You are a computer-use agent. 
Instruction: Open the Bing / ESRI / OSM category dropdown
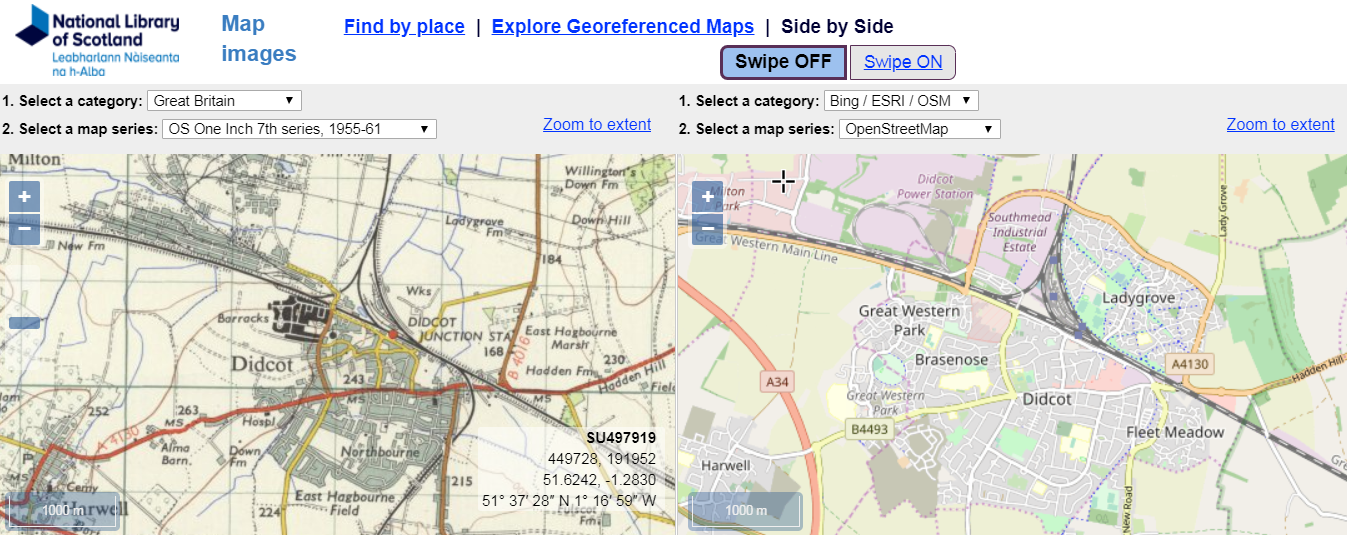[901, 101]
